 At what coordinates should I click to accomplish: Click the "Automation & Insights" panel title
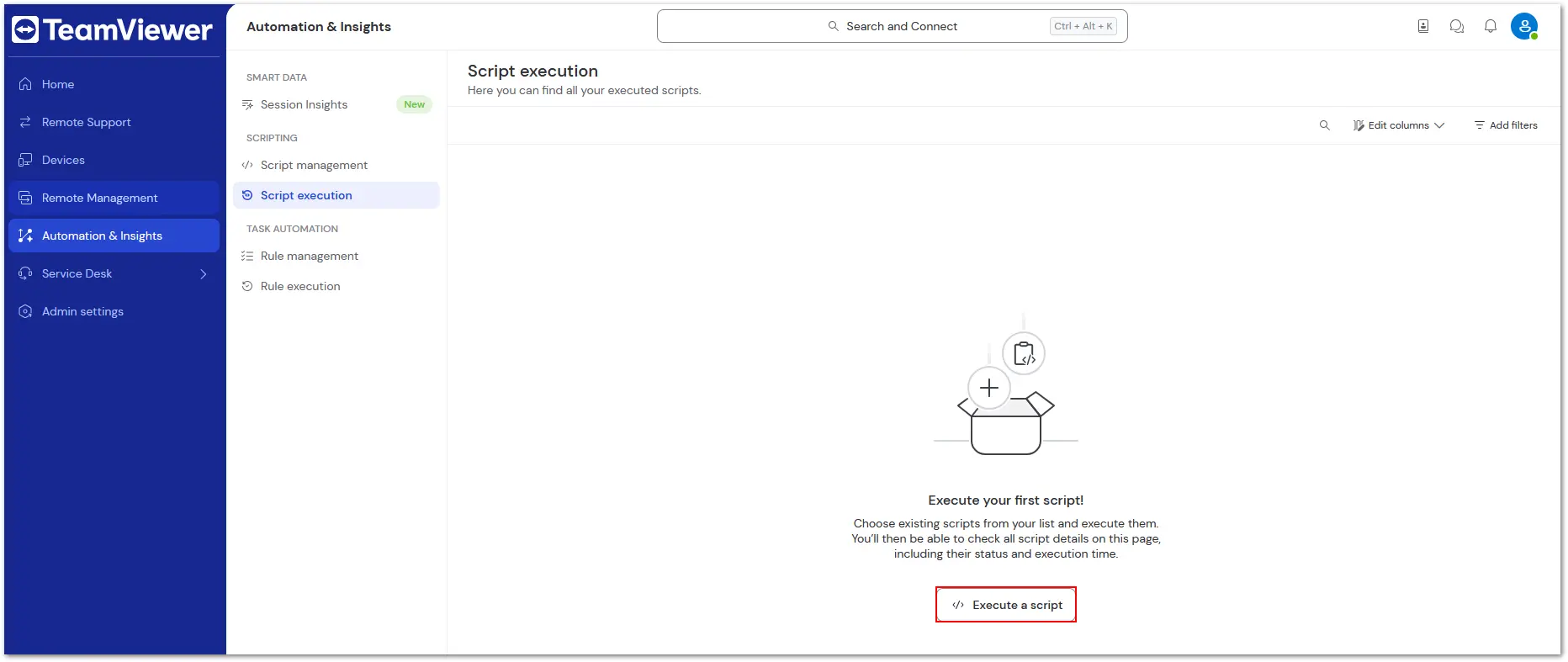319,27
